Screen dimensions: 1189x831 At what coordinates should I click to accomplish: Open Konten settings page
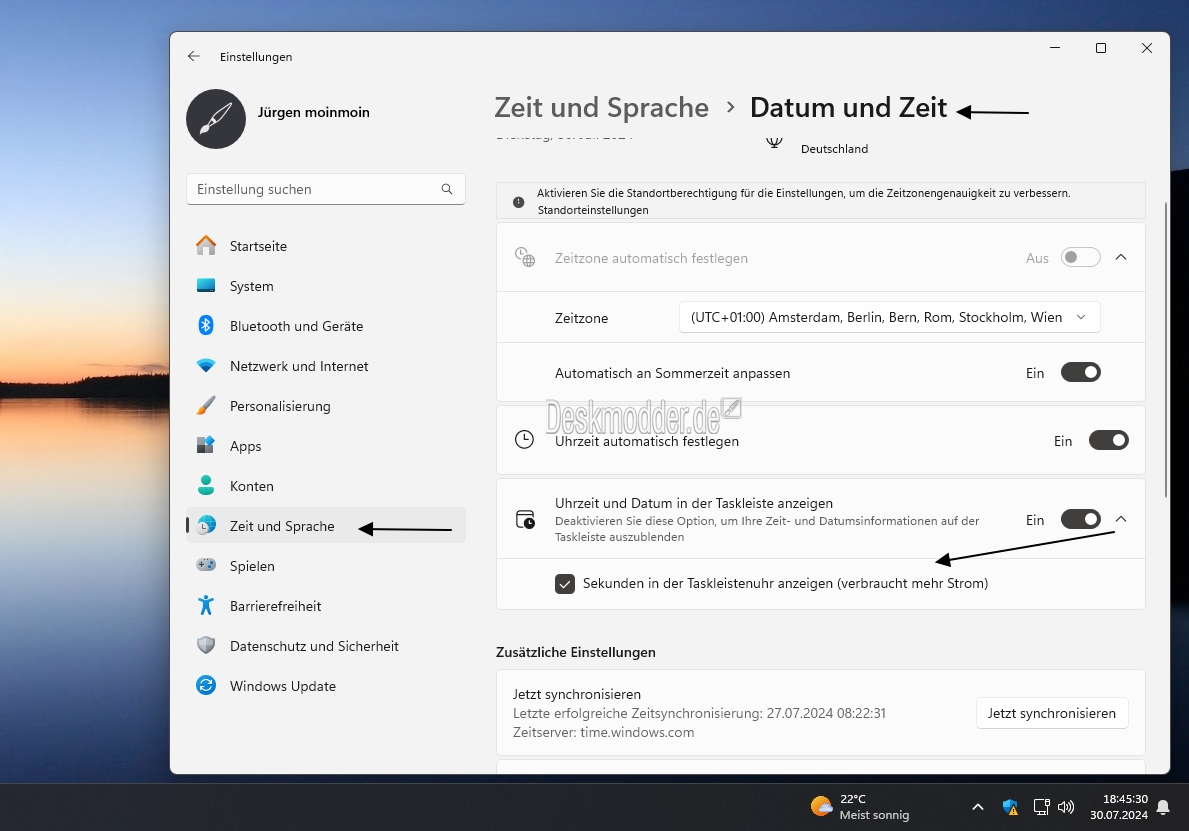point(326,486)
